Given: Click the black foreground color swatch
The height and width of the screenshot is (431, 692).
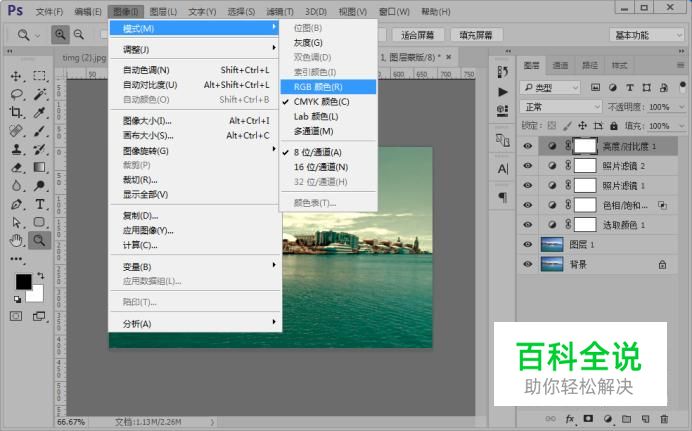Looking at the screenshot, I should [23, 281].
